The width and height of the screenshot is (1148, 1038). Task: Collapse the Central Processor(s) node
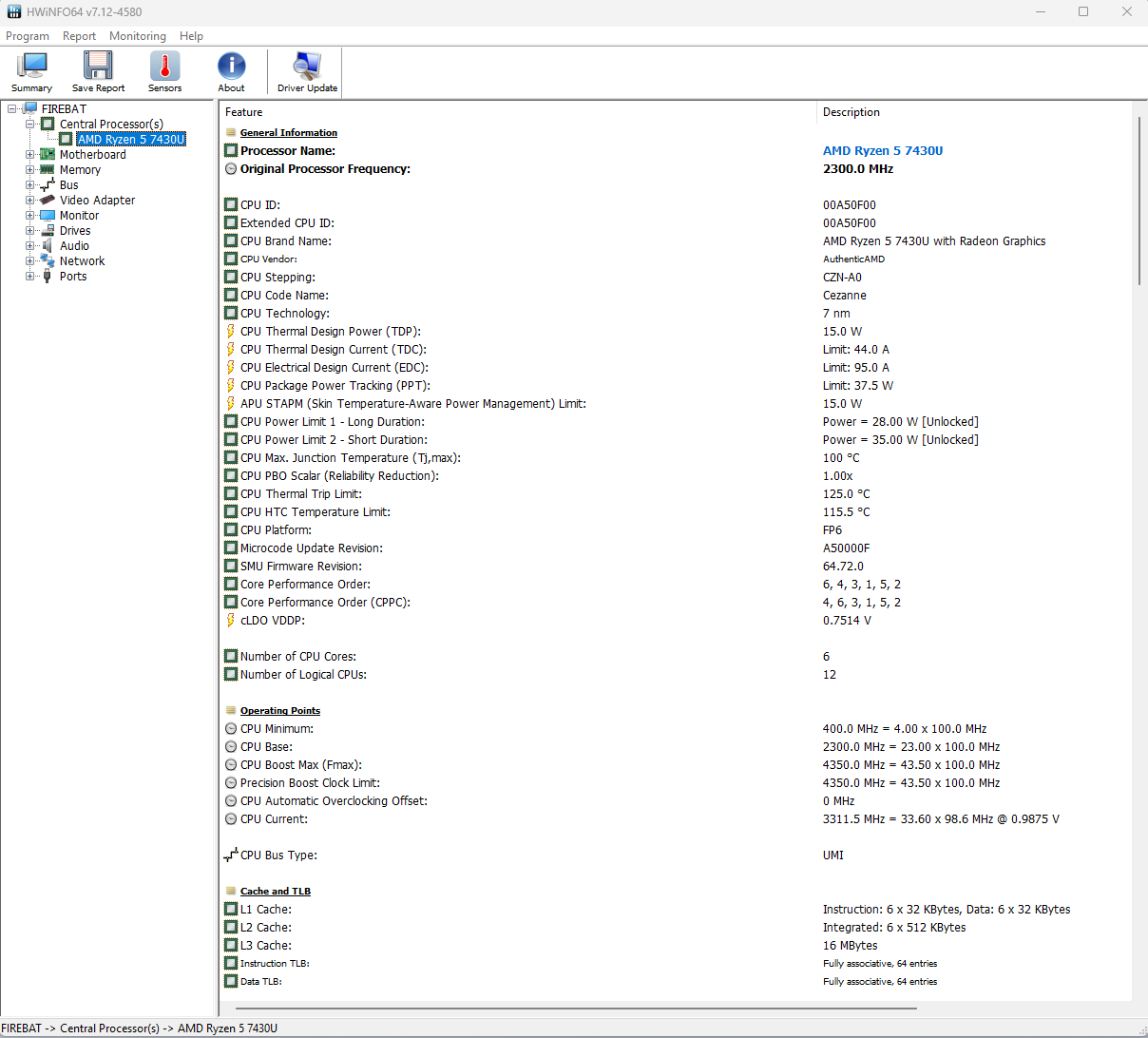tap(29, 125)
